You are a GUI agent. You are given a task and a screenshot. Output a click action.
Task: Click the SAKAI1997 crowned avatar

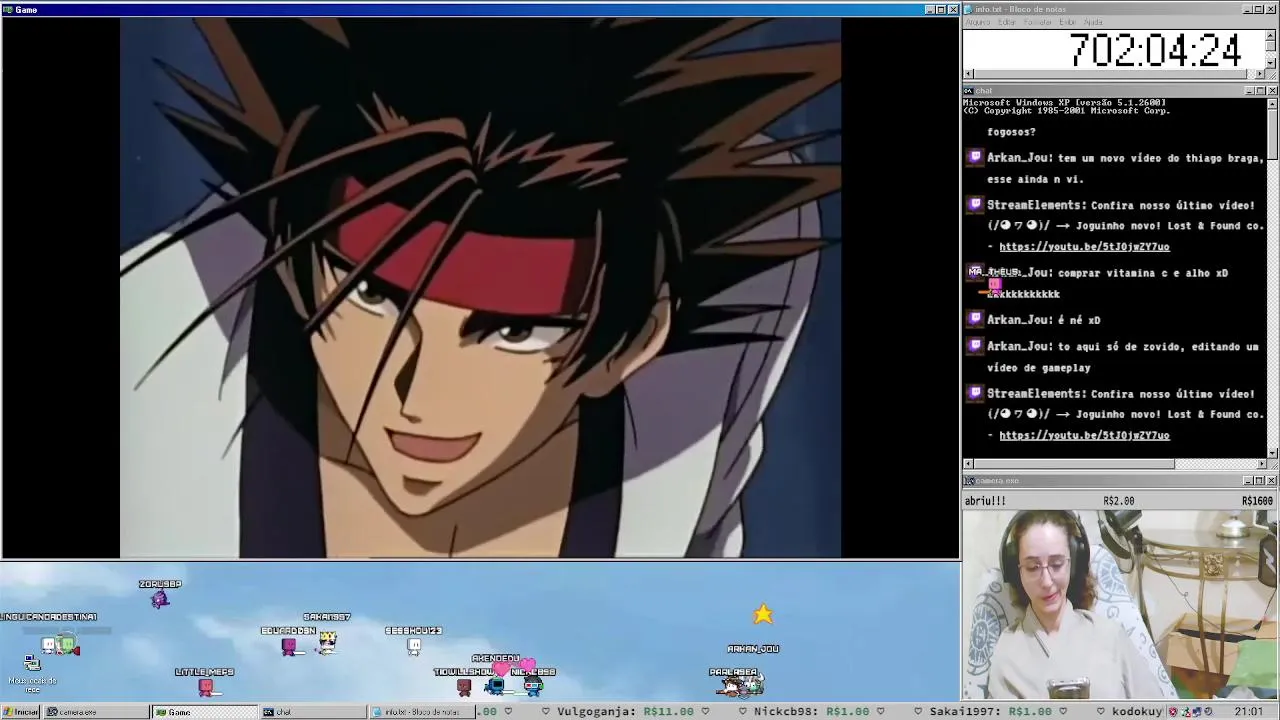pos(327,642)
